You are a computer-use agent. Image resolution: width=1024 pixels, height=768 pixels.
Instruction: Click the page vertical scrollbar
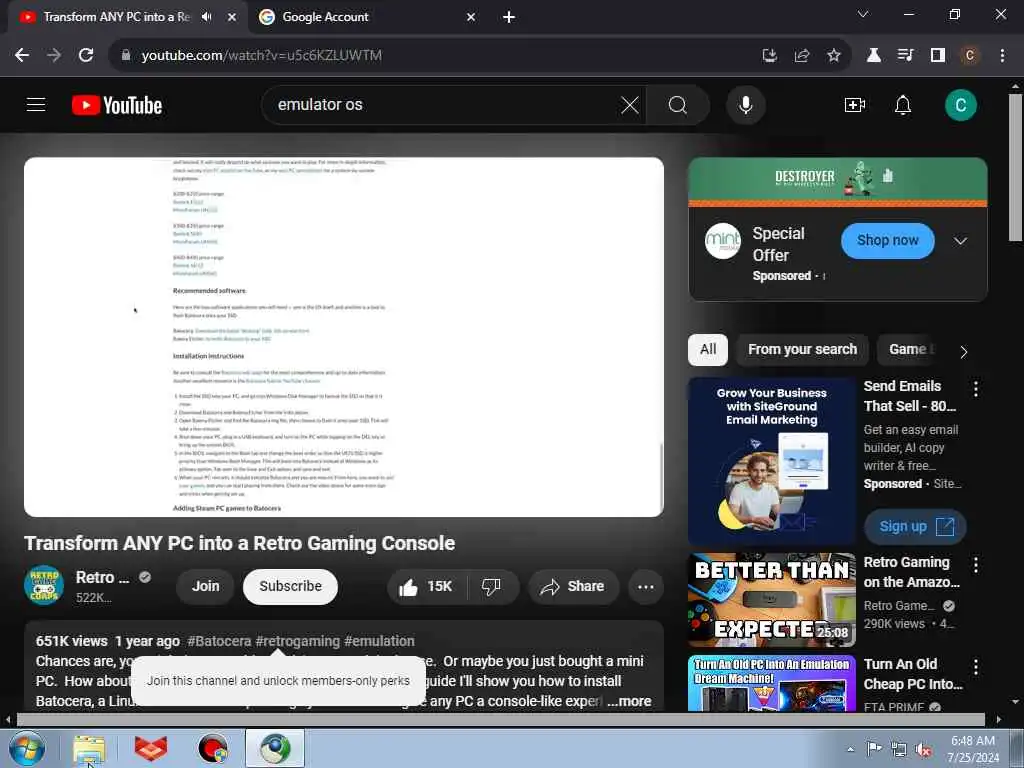click(x=1015, y=168)
